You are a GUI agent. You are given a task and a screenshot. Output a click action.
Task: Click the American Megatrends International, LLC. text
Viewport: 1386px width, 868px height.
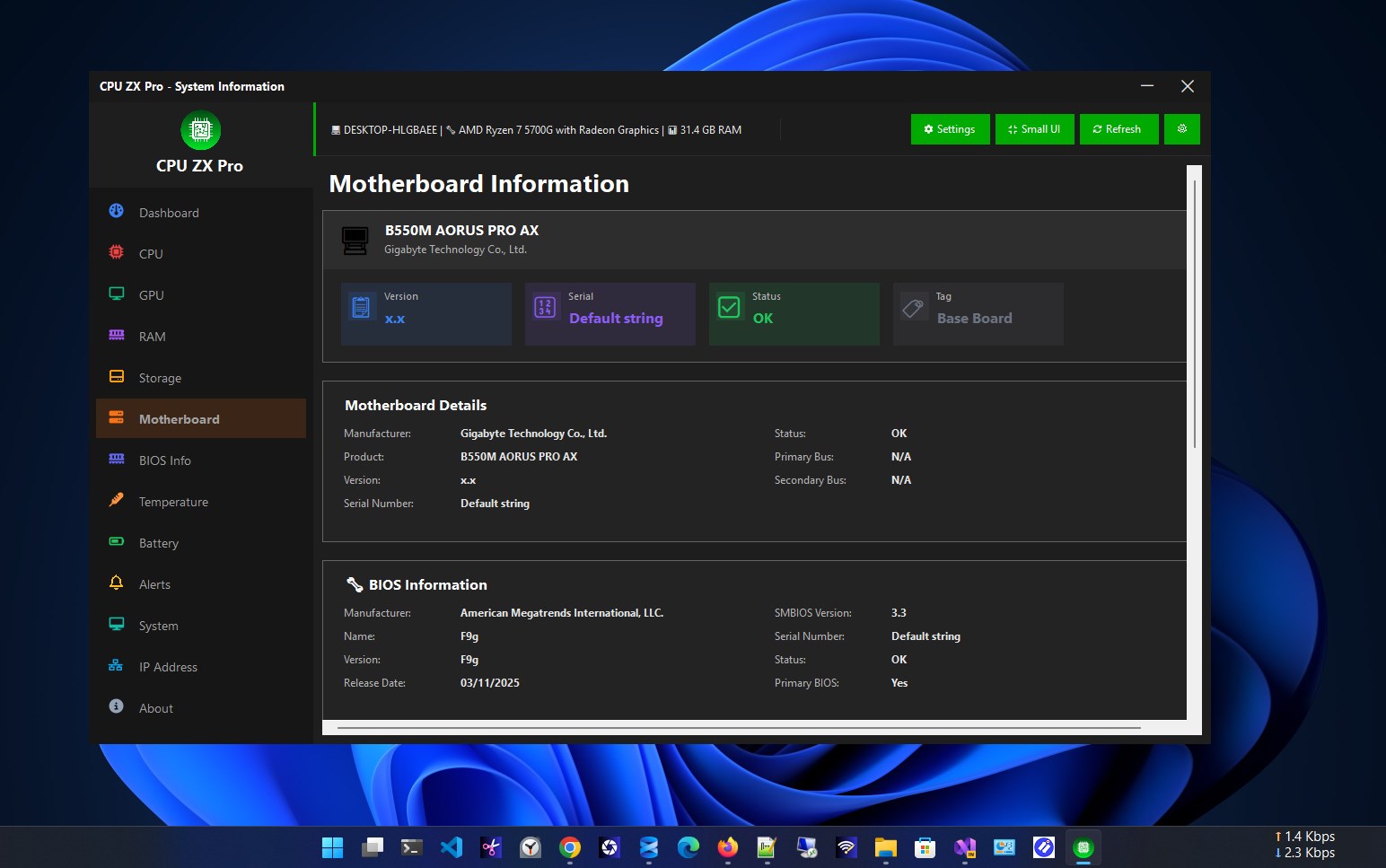562,613
